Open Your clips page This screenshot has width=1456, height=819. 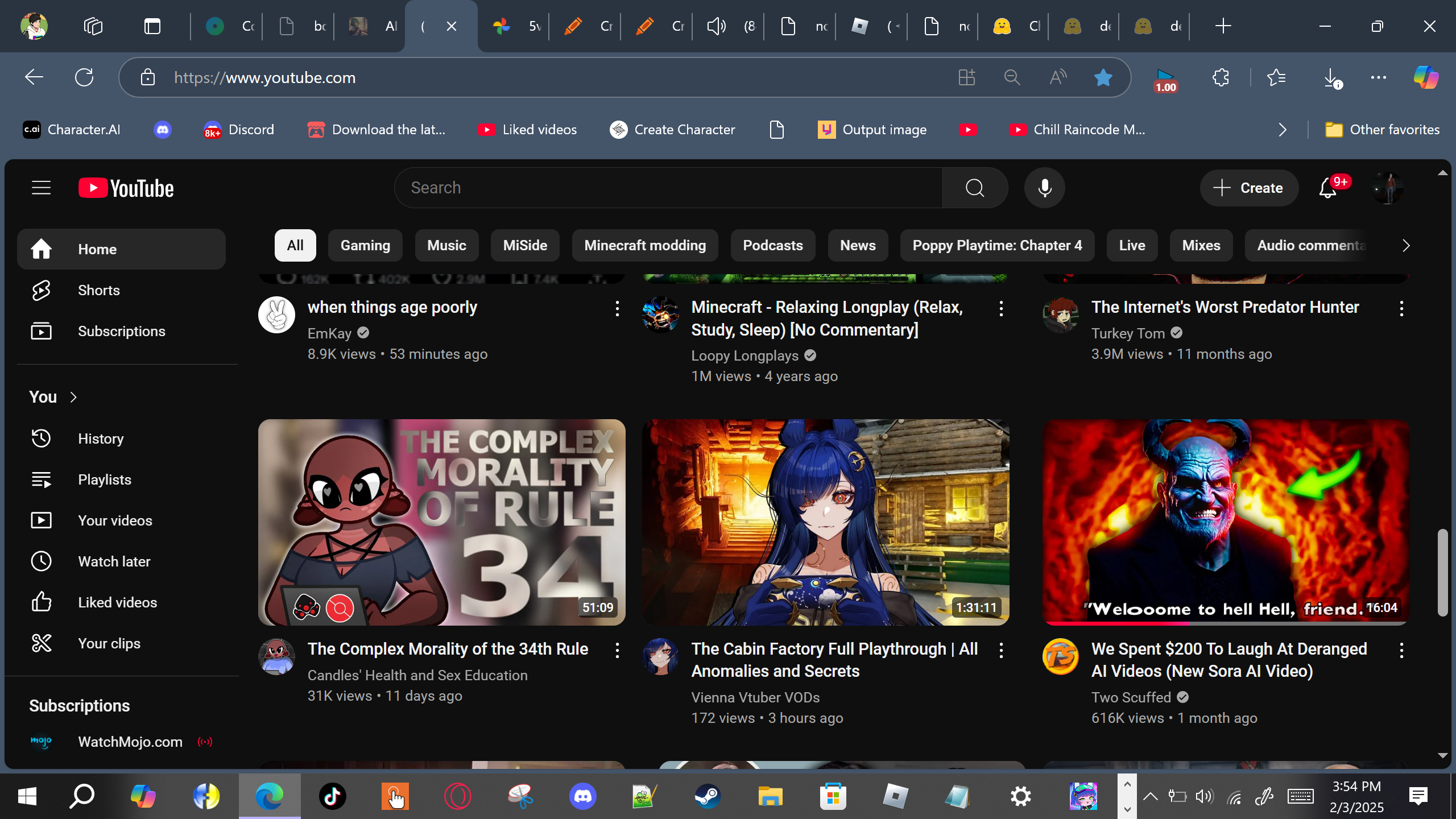tap(121, 643)
